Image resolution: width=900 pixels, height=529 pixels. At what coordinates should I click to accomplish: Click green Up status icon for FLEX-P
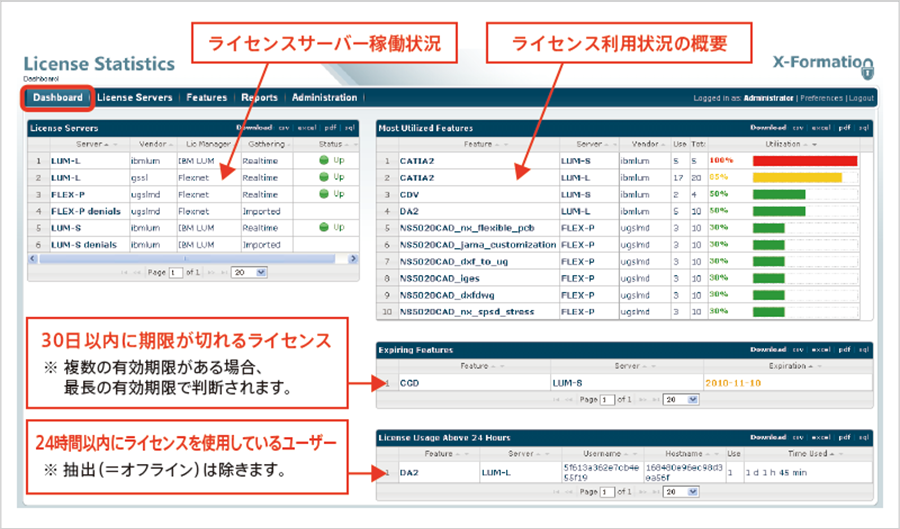pos(324,194)
